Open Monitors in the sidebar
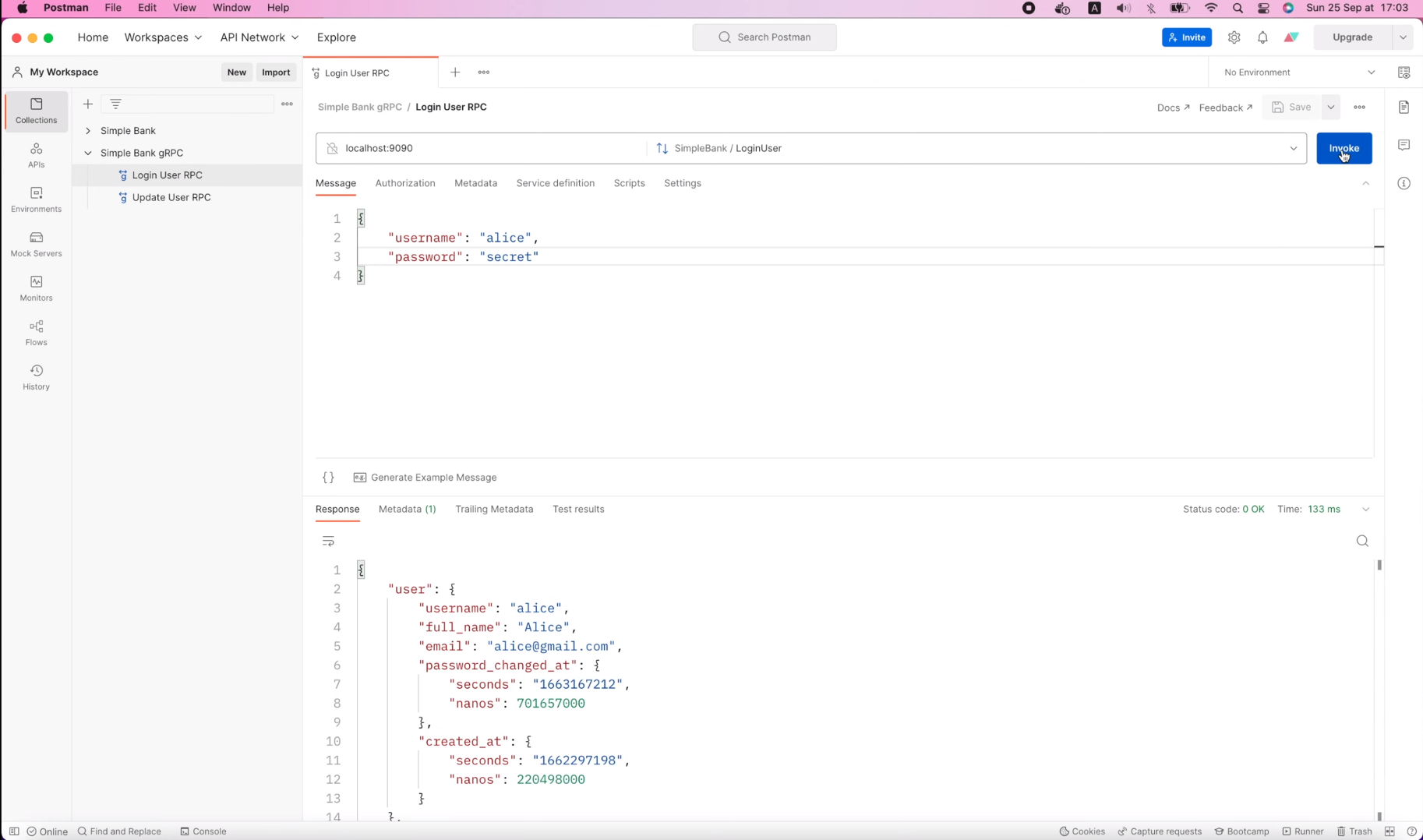This screenshot has height=840, width=1423. (36, 288)
